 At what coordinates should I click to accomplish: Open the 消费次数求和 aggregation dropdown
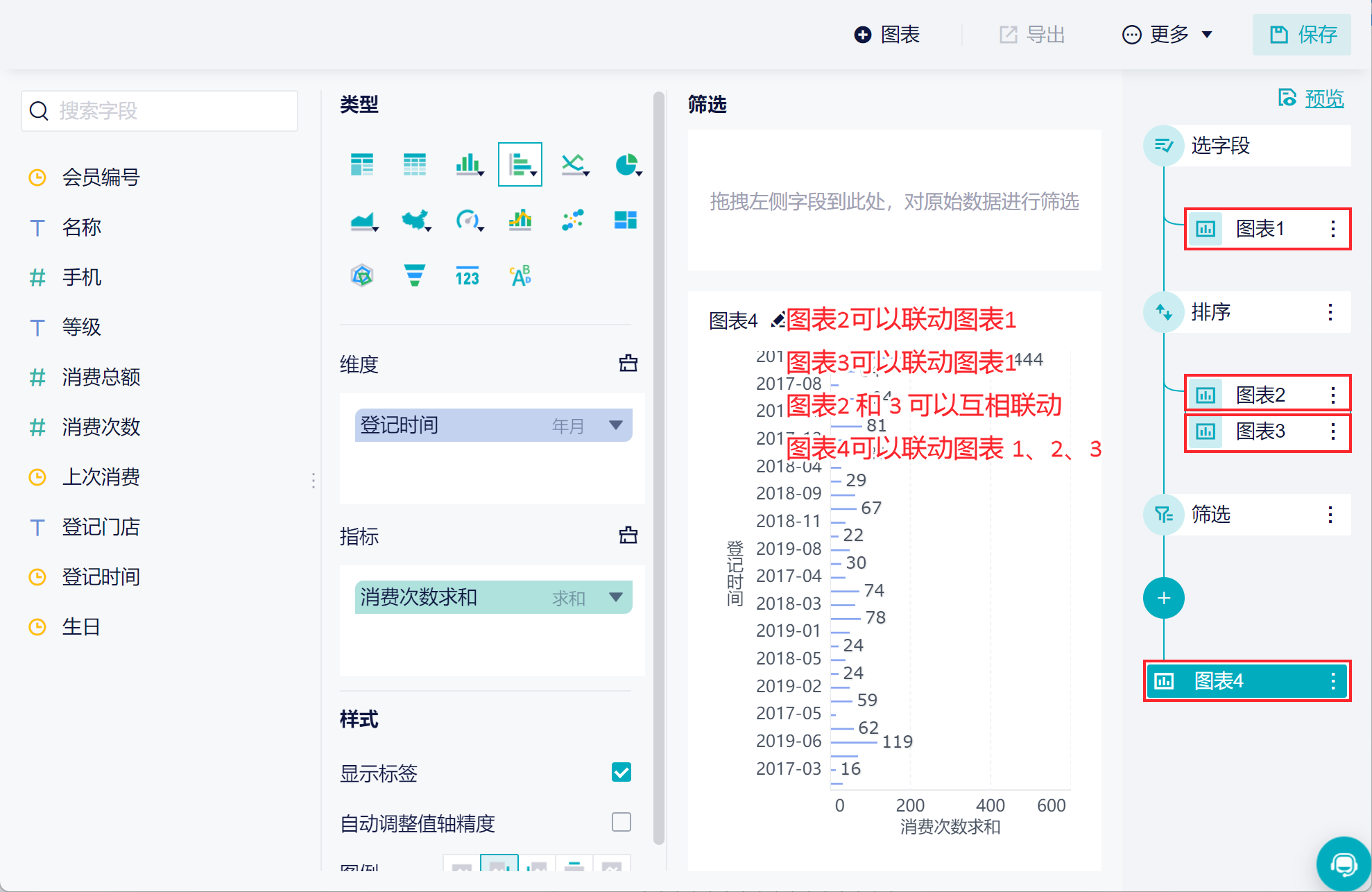pos(615,597)
